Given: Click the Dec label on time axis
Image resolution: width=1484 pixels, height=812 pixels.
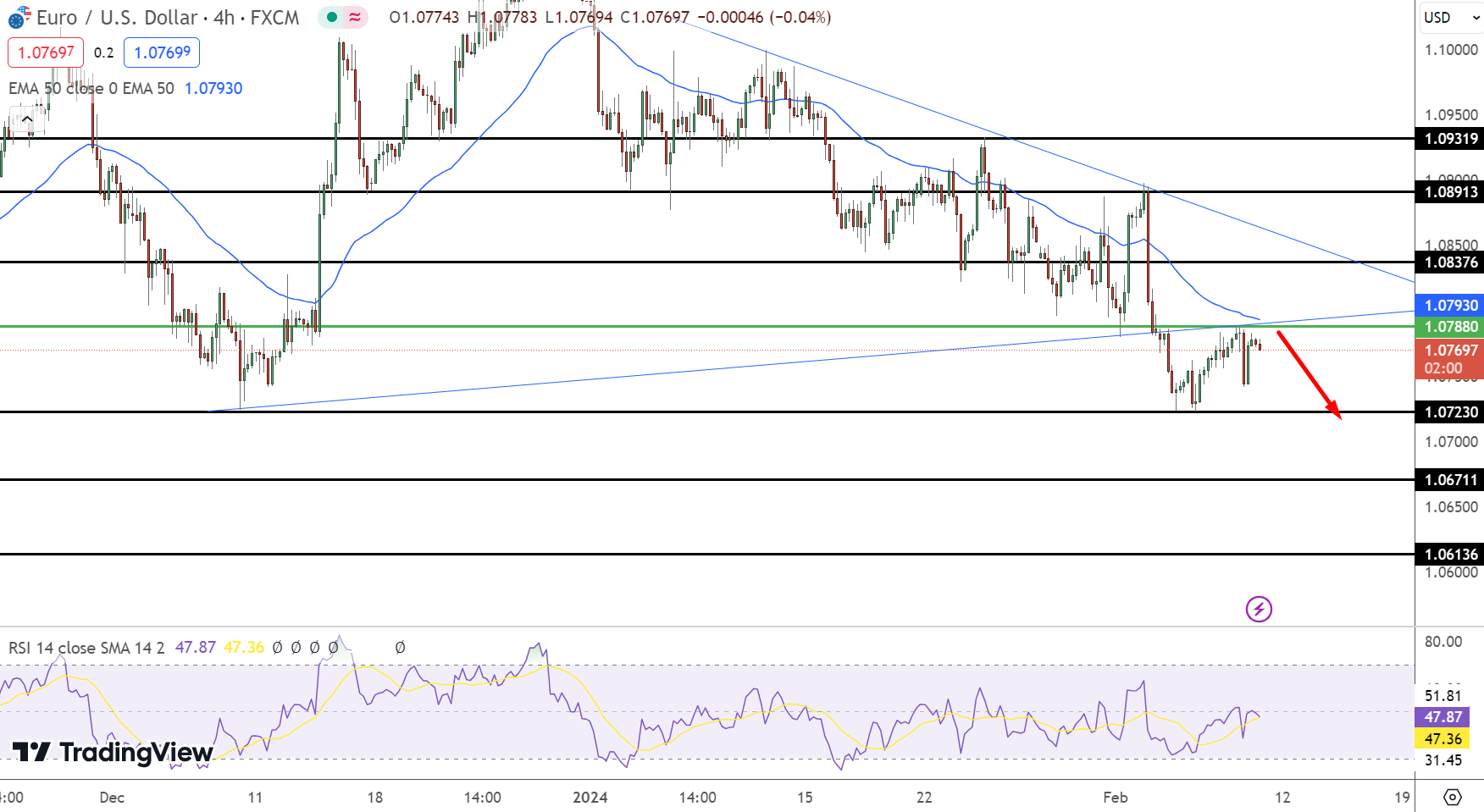Looking at the screenshot, I should 112,797.
